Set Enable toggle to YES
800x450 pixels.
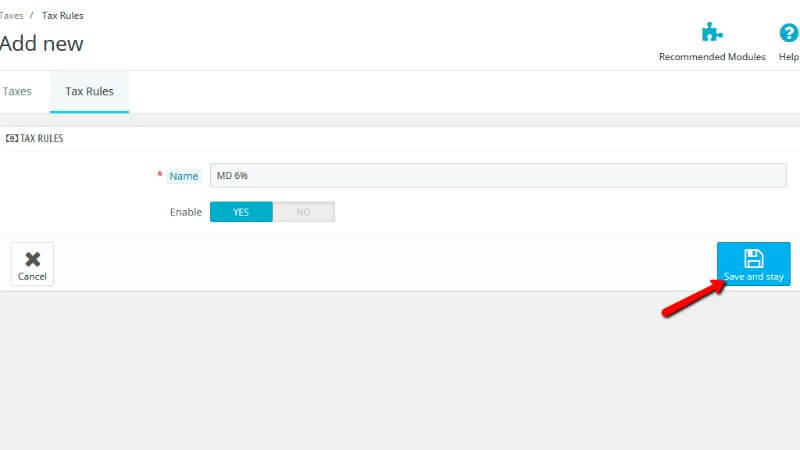(x=241, y=212)
